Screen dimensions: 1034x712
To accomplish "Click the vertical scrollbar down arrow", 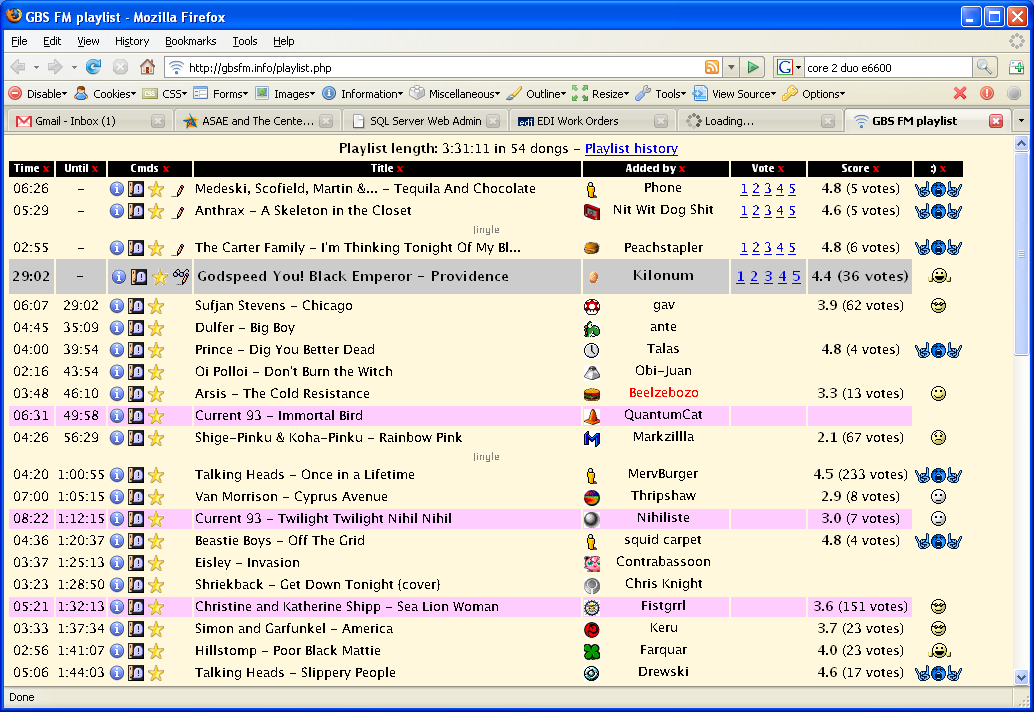I will click(x=1021, y=677).
